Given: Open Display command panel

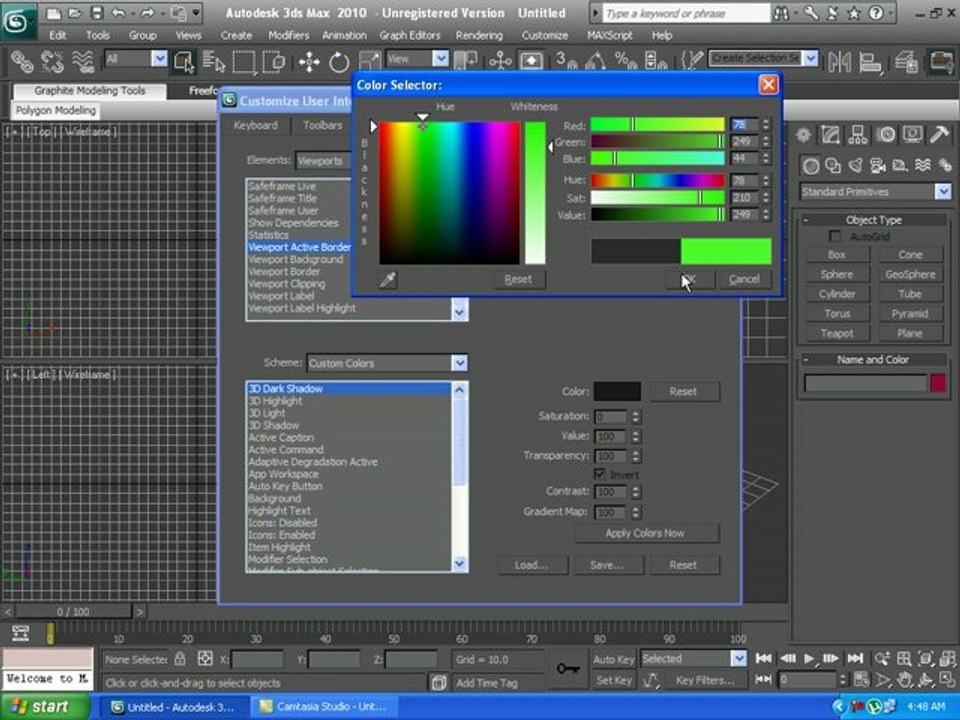Looking at the screenshot, I should point(912,134).
